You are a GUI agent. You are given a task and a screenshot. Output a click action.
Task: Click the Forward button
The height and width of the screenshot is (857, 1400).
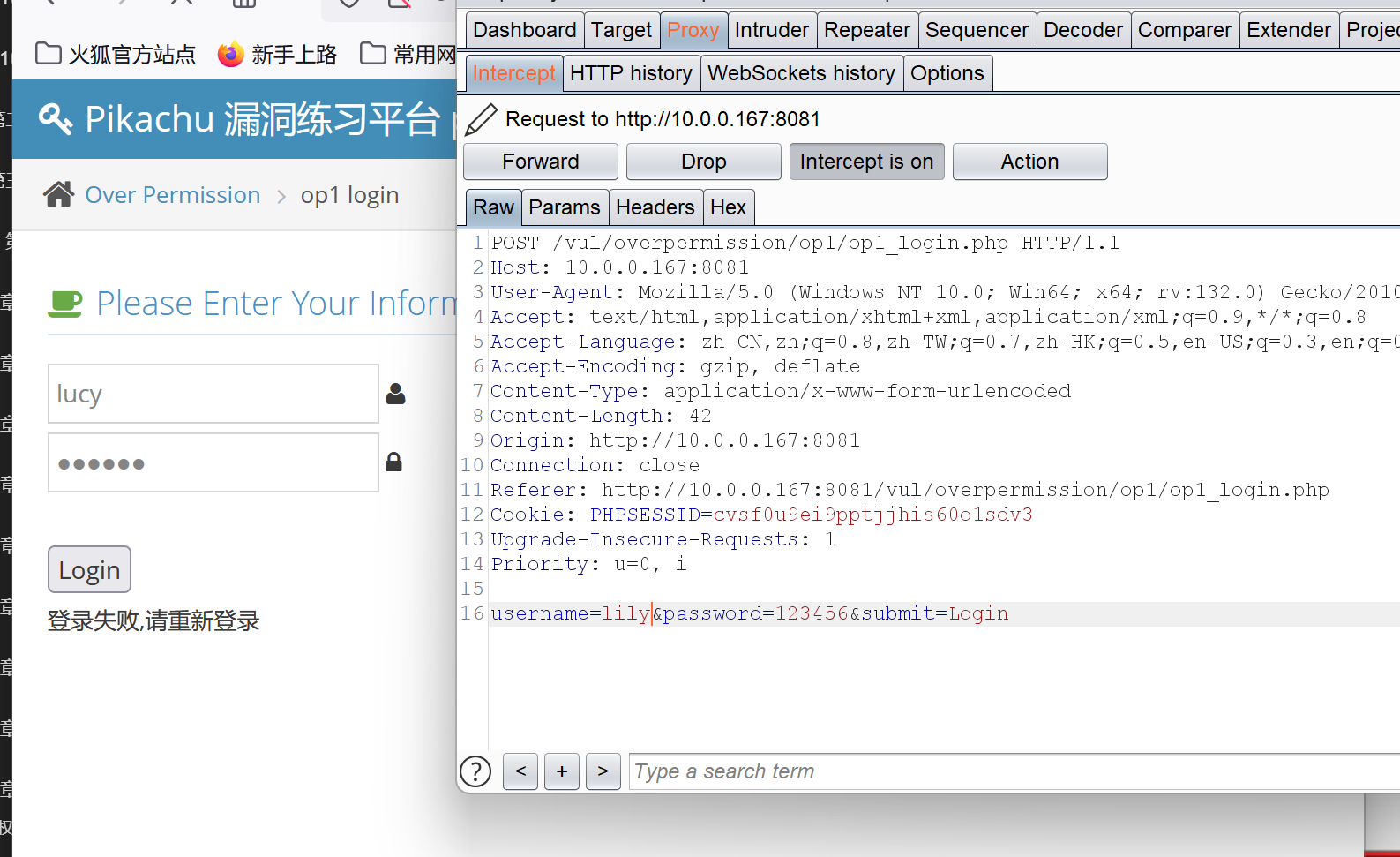(541, 162)
